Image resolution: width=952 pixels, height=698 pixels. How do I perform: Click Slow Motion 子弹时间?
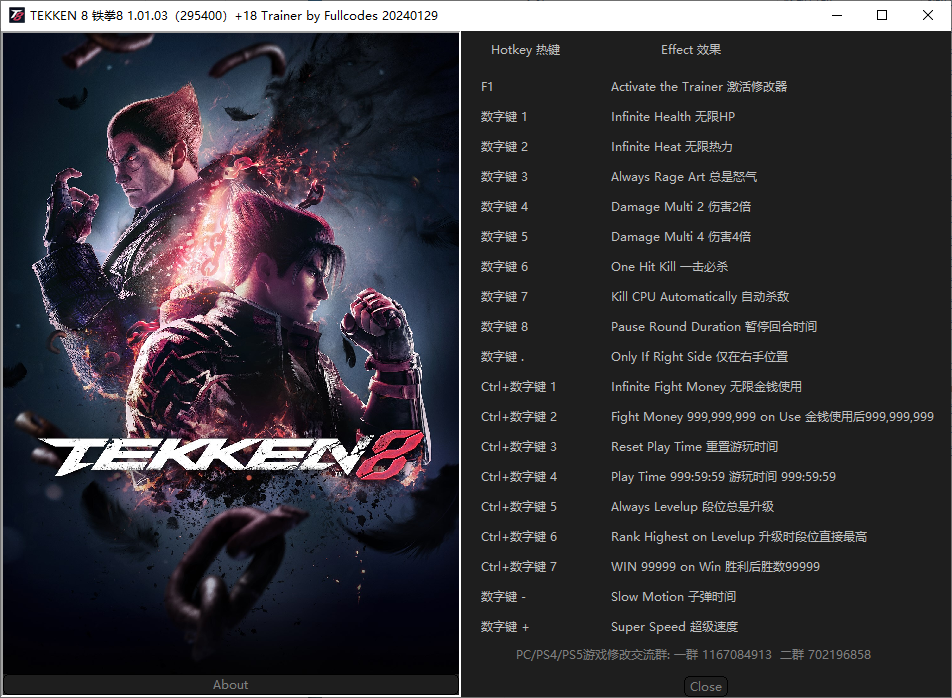673,597
